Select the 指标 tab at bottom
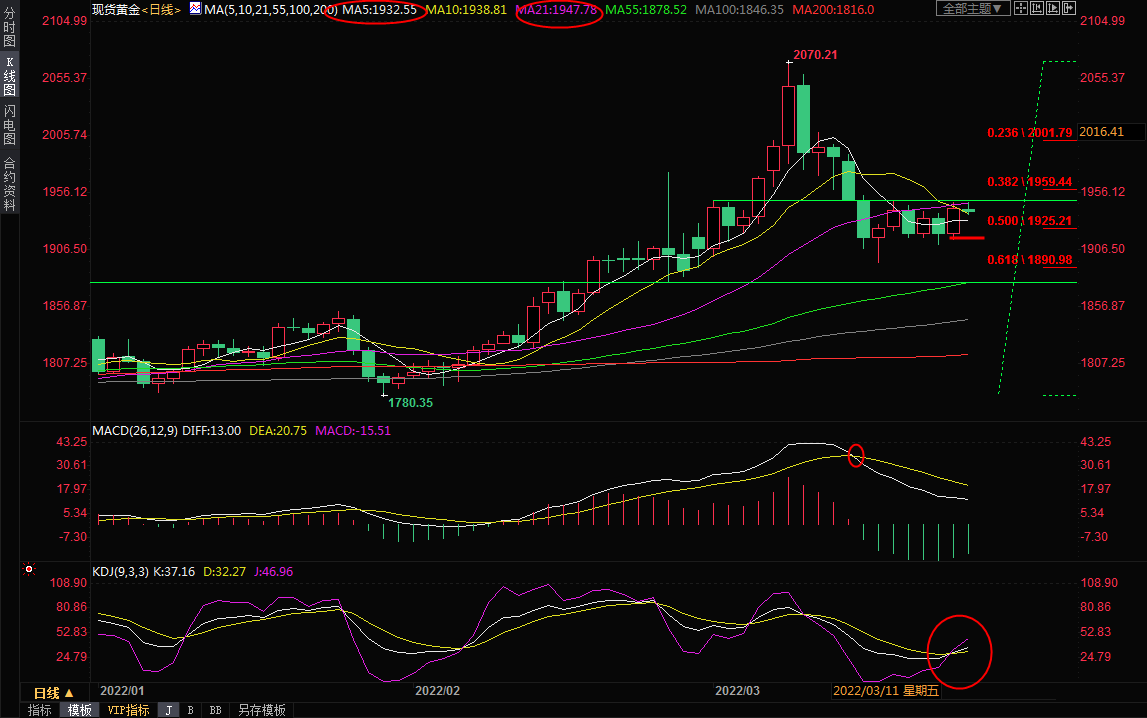 tap(40, 710)
